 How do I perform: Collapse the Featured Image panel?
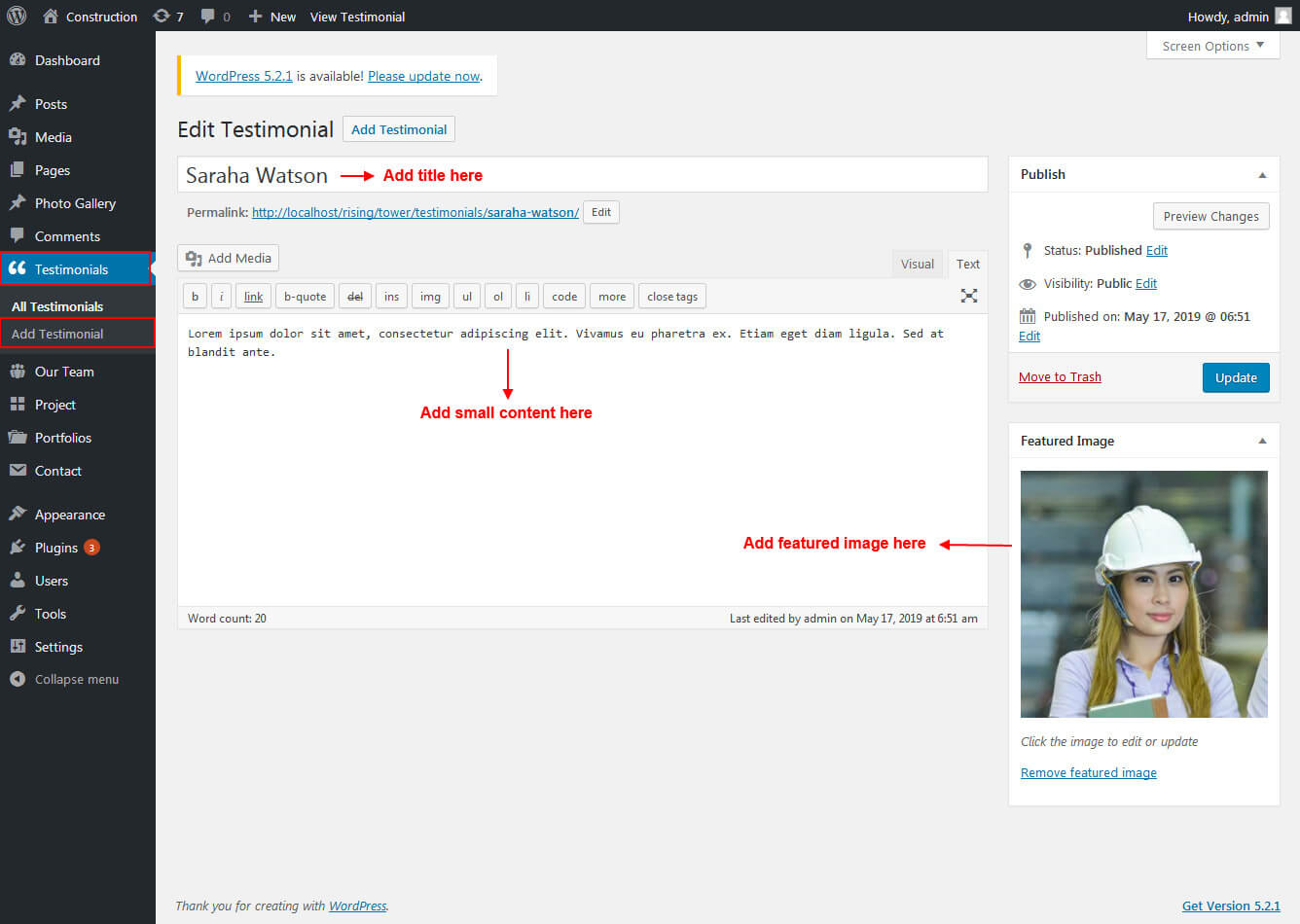point(1262,442)
